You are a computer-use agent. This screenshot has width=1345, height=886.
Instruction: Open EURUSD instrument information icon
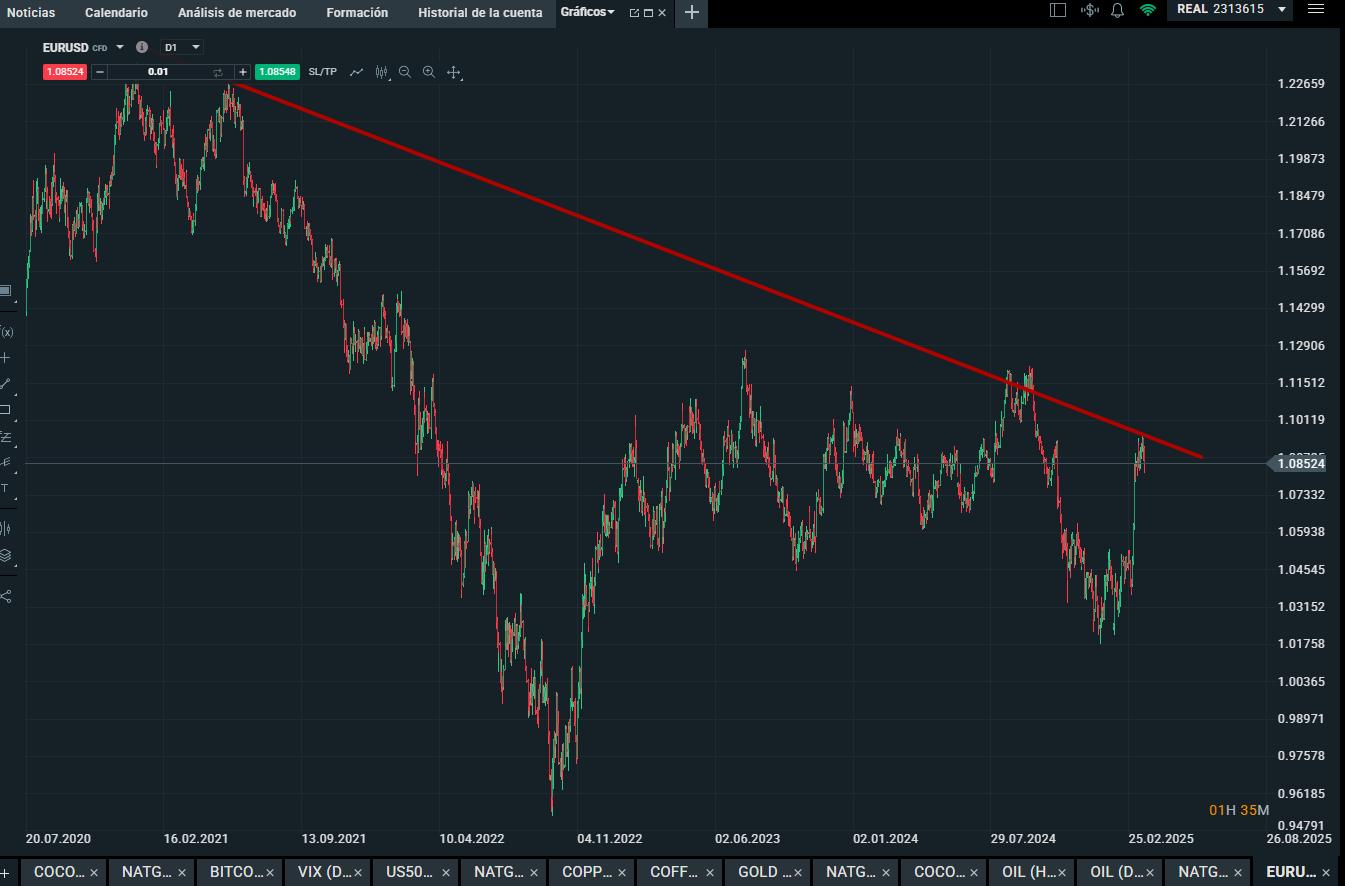142,47
